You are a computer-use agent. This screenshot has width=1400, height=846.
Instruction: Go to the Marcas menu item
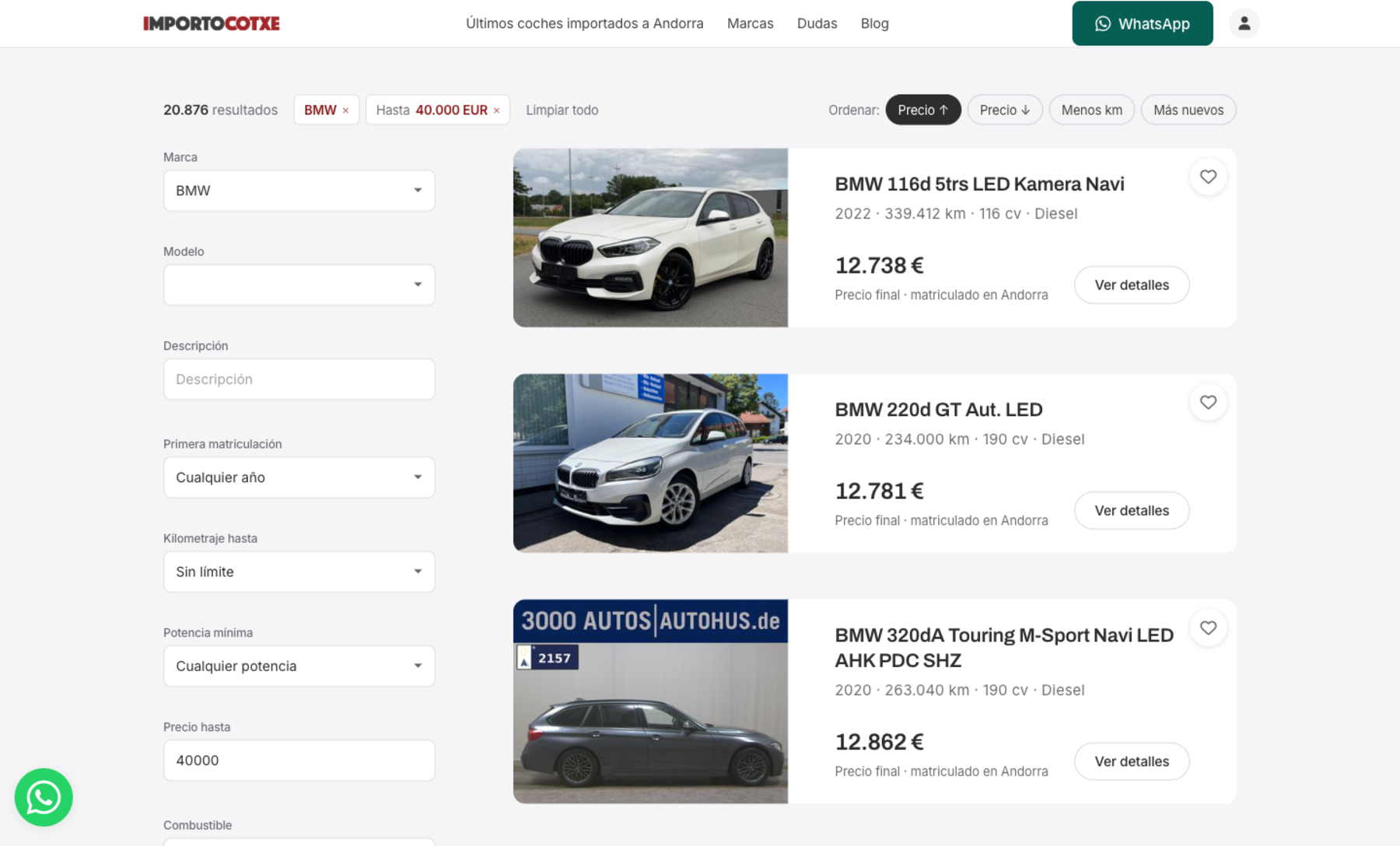751,23
